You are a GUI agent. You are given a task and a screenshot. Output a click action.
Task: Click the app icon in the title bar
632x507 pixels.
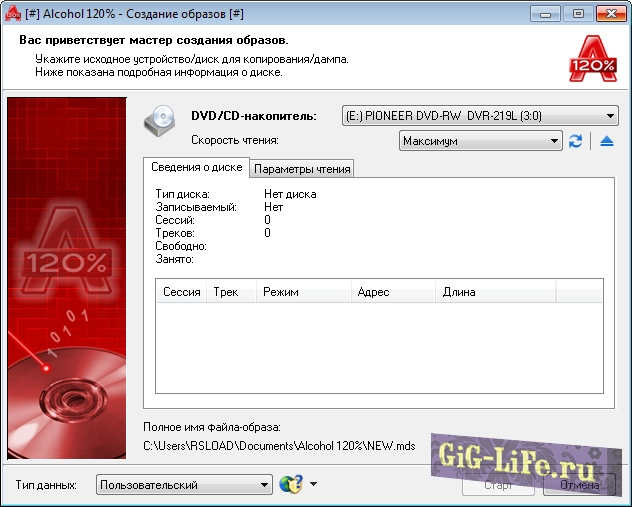pyautogui.click(x=15, y=14)
